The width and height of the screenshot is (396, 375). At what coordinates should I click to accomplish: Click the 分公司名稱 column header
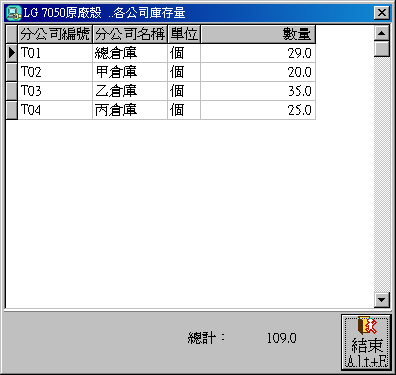[x=130, y=34]
